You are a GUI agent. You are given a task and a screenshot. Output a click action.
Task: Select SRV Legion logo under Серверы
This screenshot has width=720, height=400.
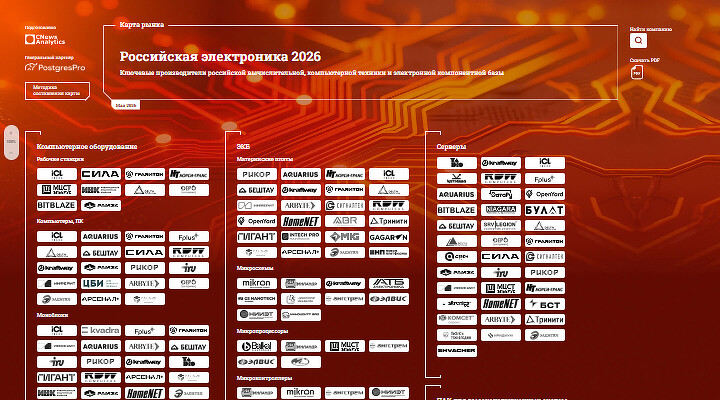(501, 225)
